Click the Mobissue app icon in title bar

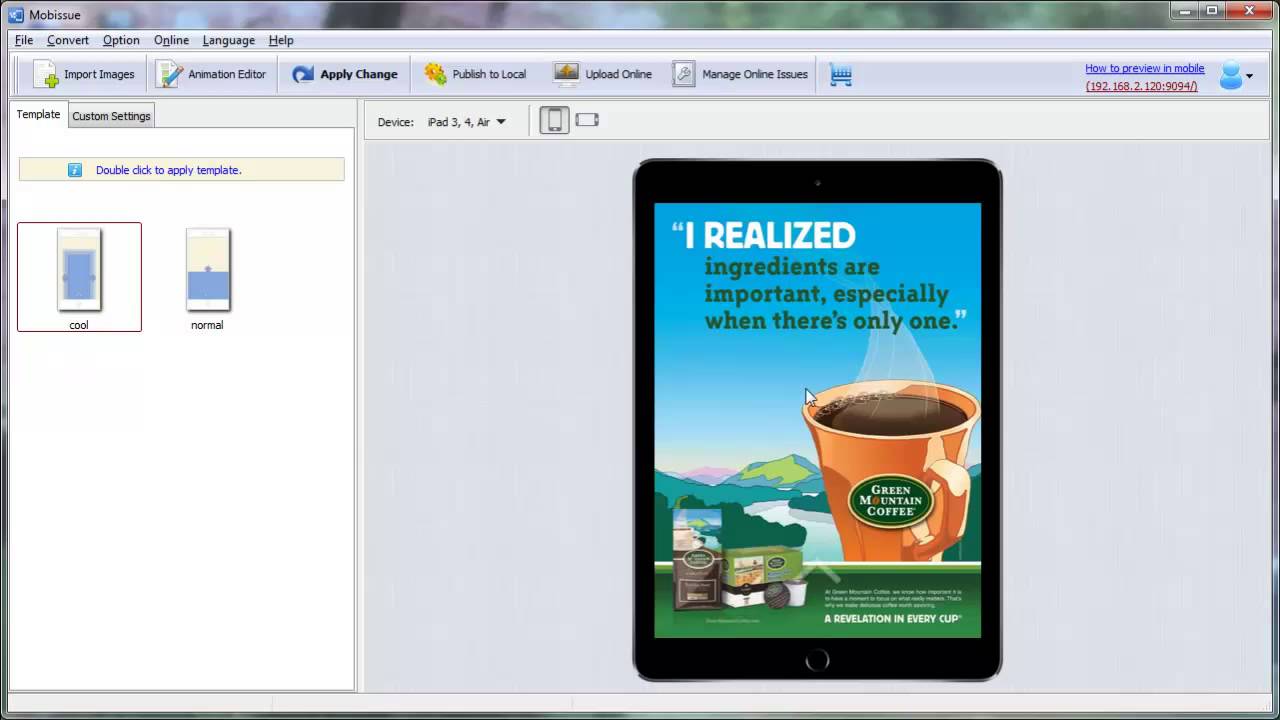pyautogui.click(x=16, y=14)
